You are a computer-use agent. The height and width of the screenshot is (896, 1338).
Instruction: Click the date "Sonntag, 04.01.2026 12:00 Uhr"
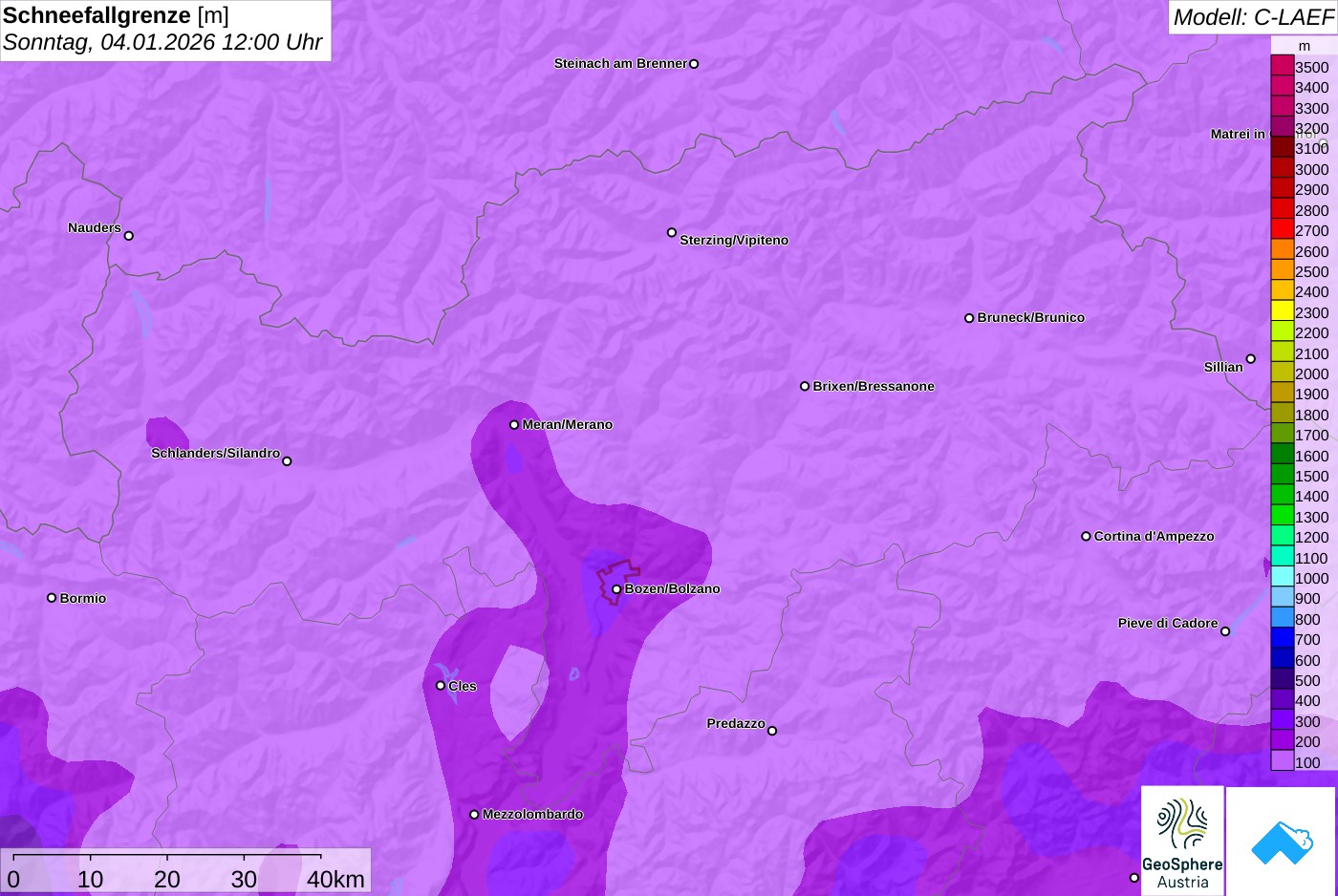coord(162,43)
